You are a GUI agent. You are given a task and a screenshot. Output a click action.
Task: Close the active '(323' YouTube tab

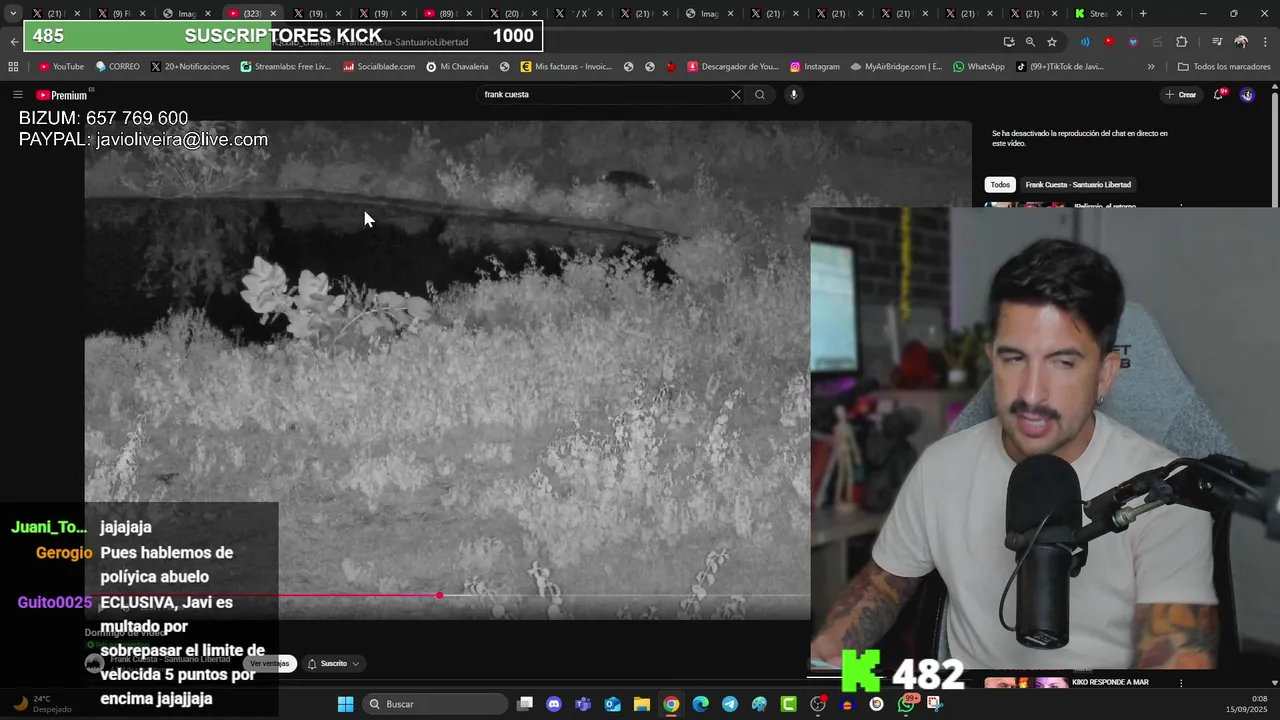click(x=273, y=14)
